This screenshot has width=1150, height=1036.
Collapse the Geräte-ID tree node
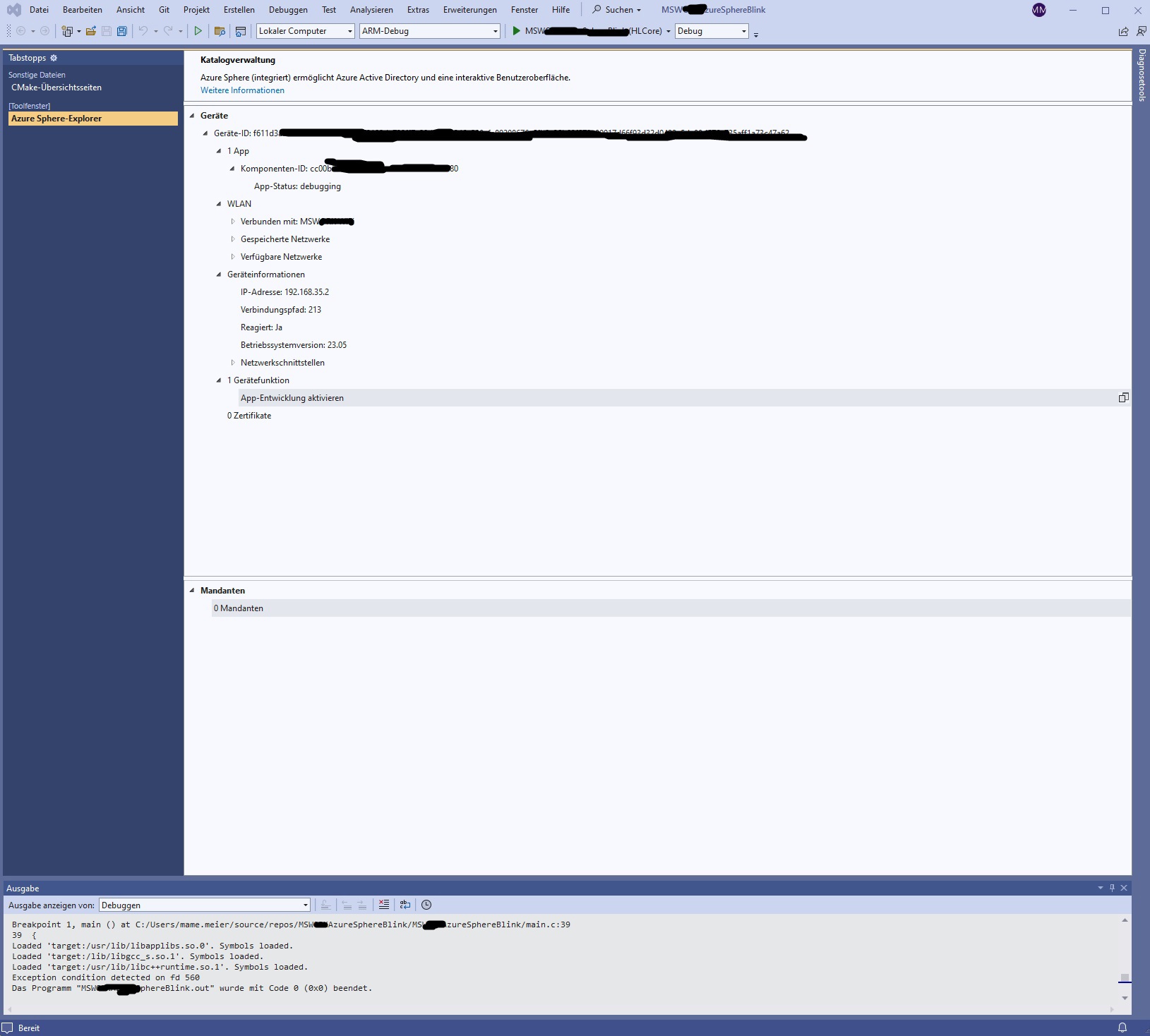click(x=205, y=133)
